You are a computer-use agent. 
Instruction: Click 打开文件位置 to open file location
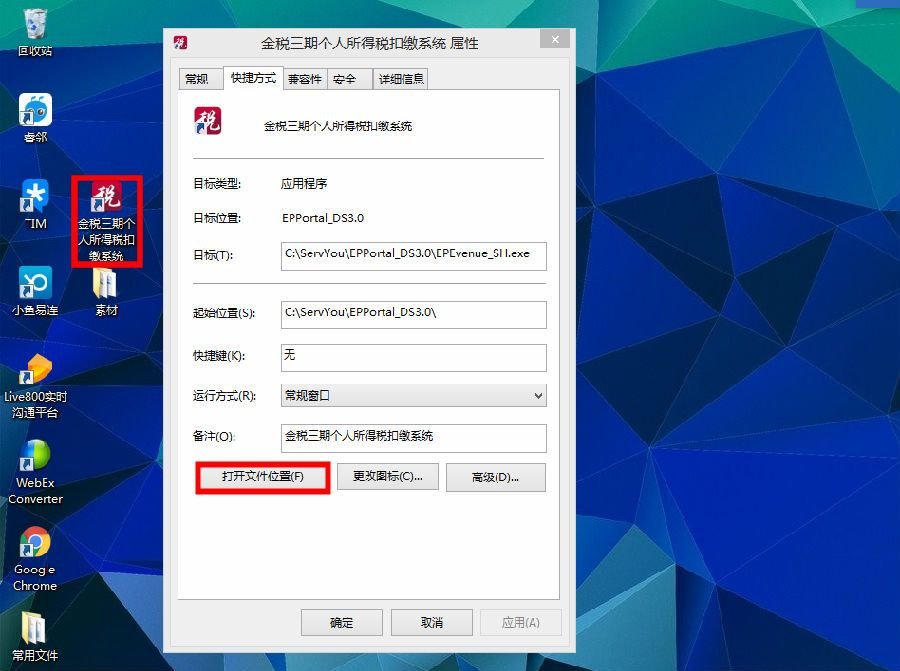click(262, 477)
